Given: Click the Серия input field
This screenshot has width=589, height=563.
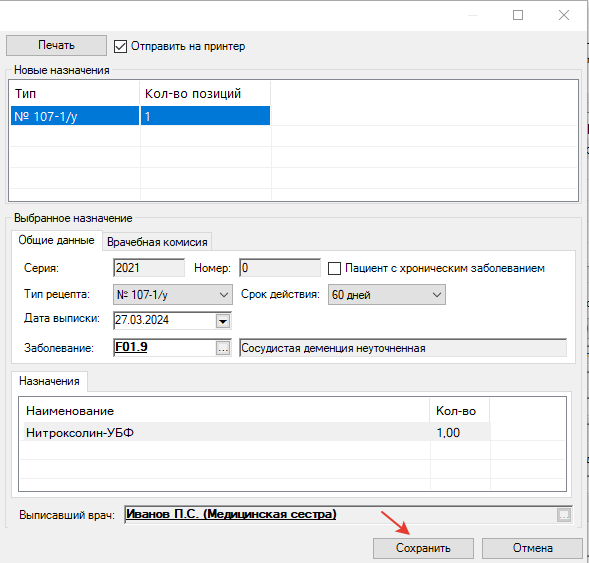Looking at the screenshot, I should pyautogui.click(x=149, y=268).
